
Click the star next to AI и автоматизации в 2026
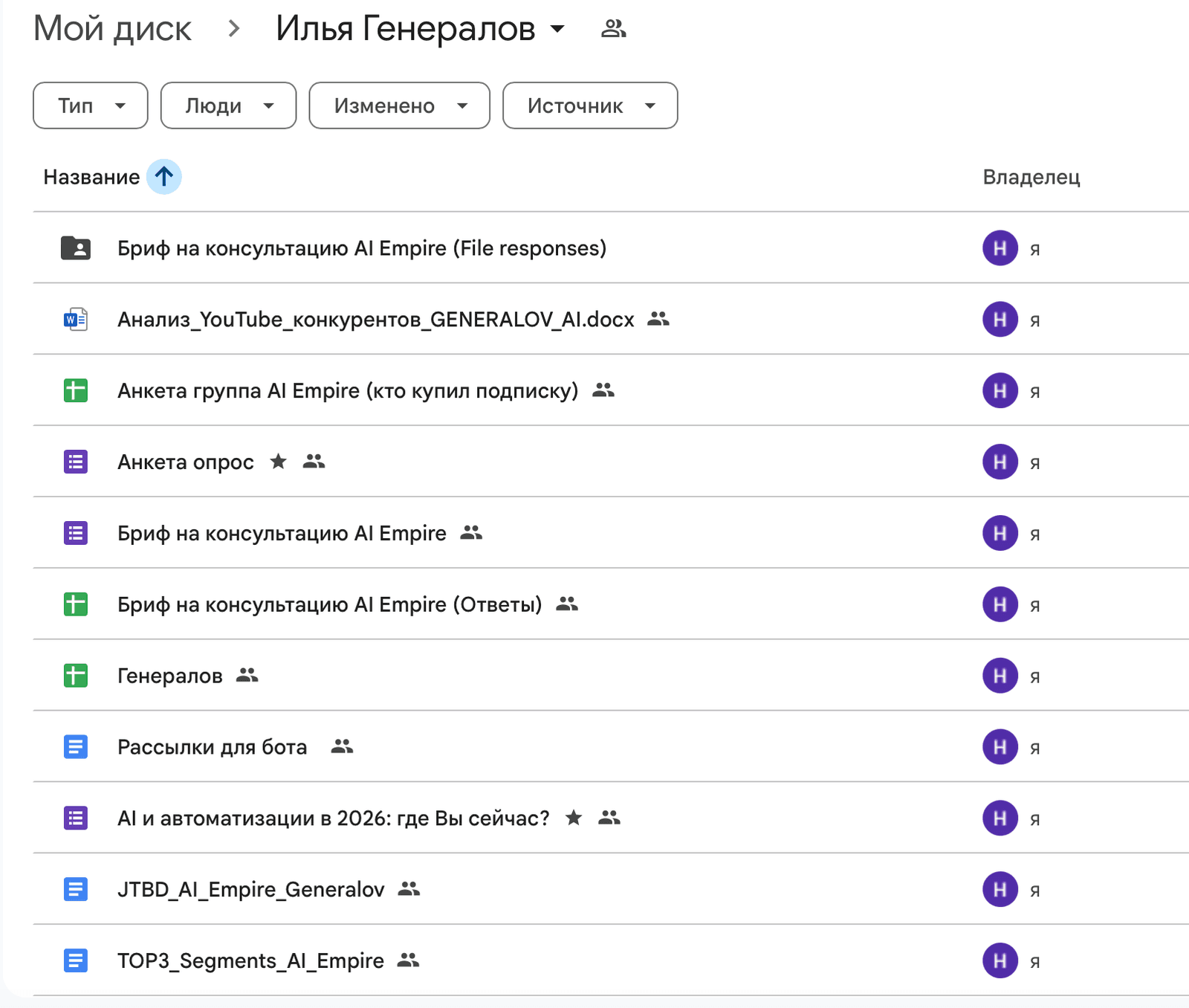pyautogui.click(x=574, y=818)
